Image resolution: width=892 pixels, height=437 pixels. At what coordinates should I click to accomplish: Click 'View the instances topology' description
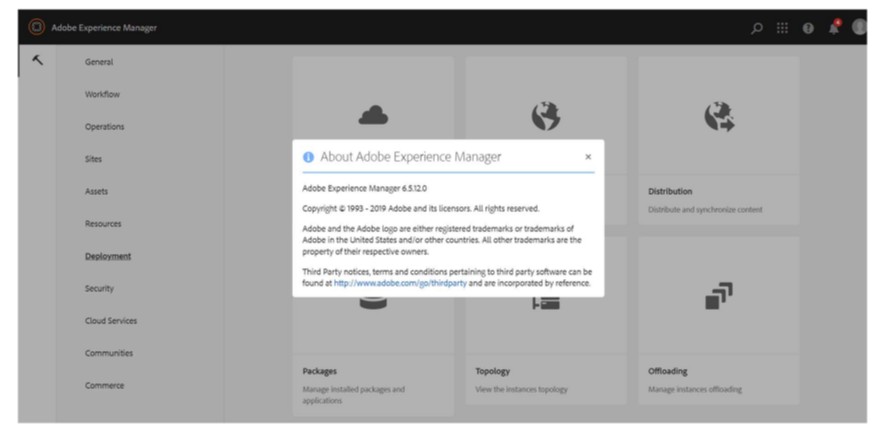[x=522, y=390]
